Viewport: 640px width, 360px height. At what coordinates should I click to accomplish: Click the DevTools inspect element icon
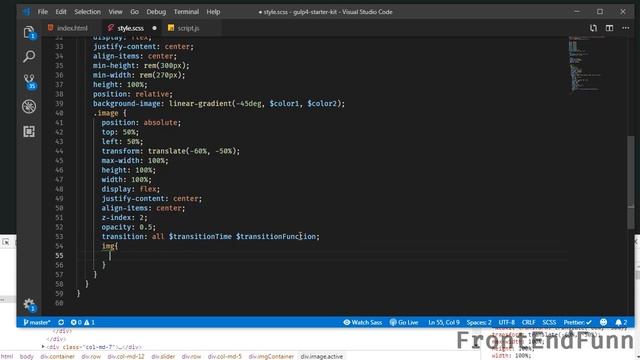coord(6,242)
